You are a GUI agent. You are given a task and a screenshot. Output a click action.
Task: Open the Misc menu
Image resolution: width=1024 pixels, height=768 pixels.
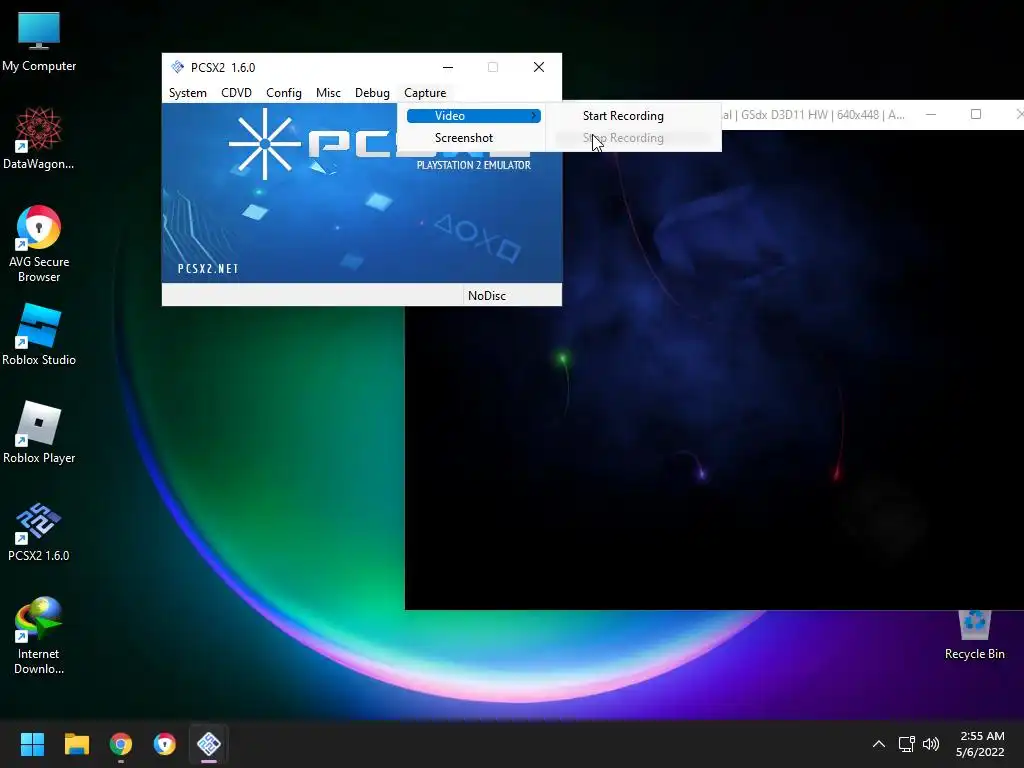[x=328, y=93]
